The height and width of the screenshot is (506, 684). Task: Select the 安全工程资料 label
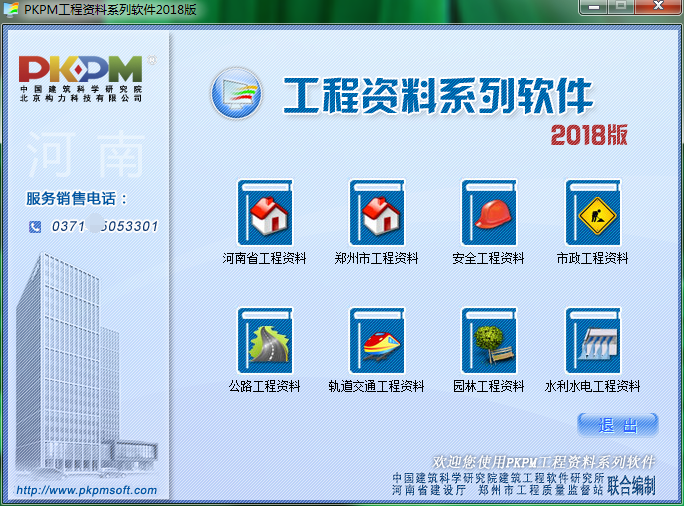(489, 258)
